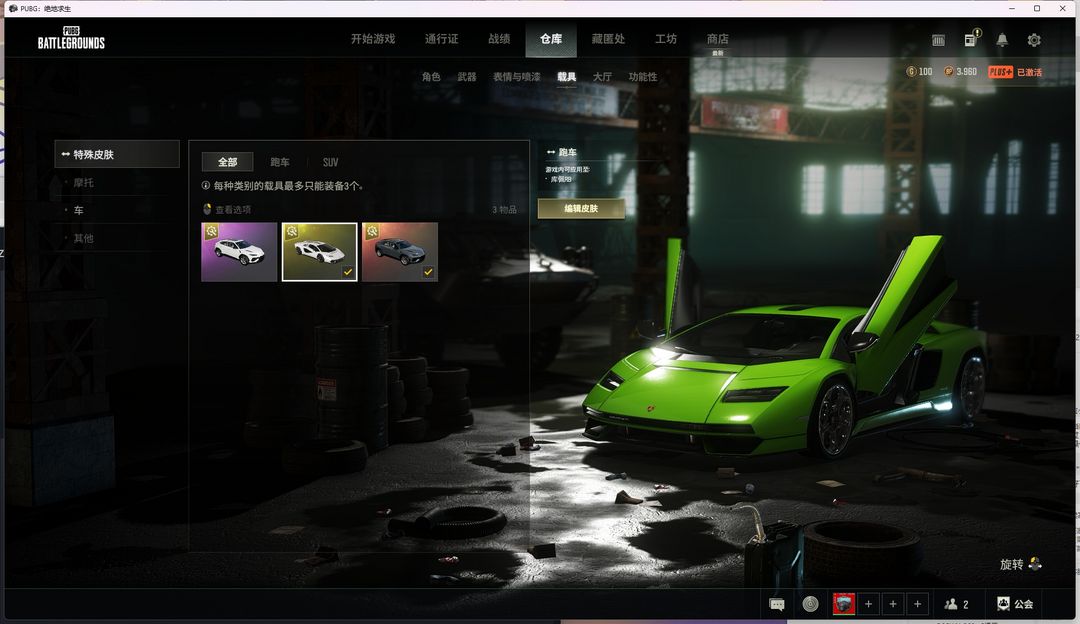Open the notifications bell
Screen dimensions: 1080x624
coord(1002,40)
